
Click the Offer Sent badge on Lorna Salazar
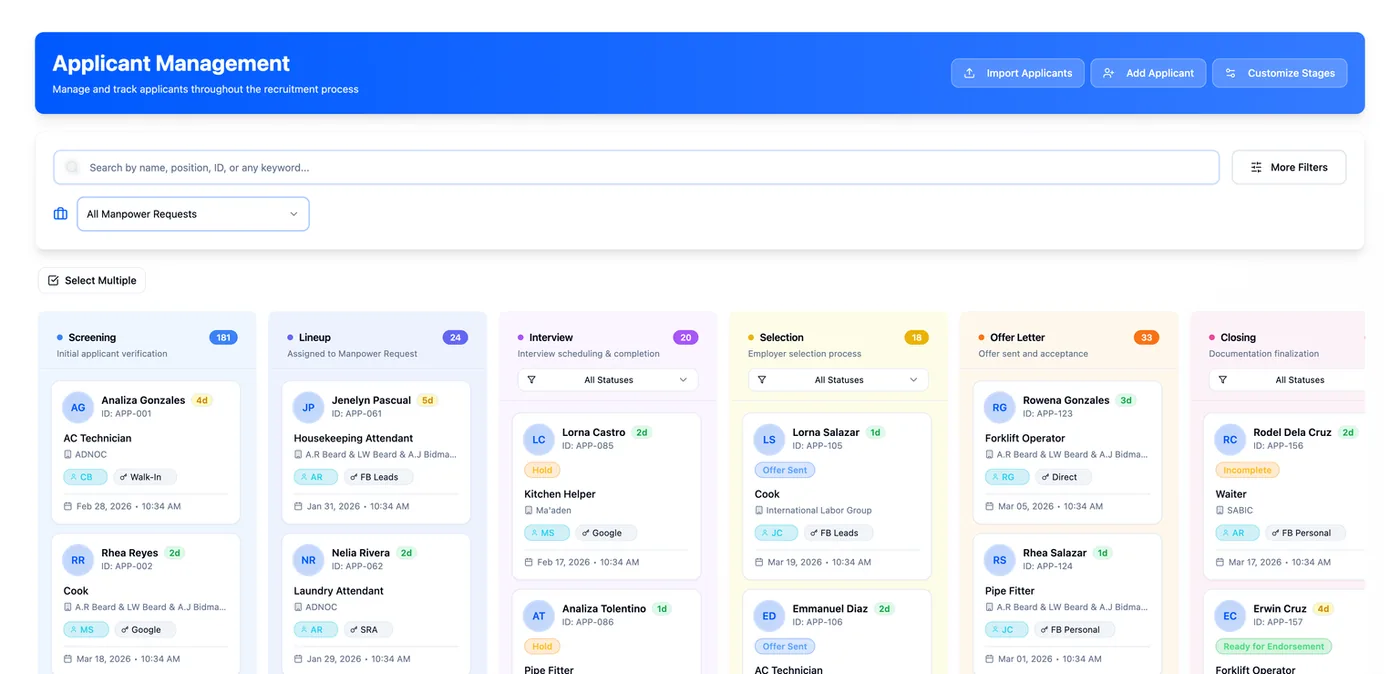(x=785, y=470)
